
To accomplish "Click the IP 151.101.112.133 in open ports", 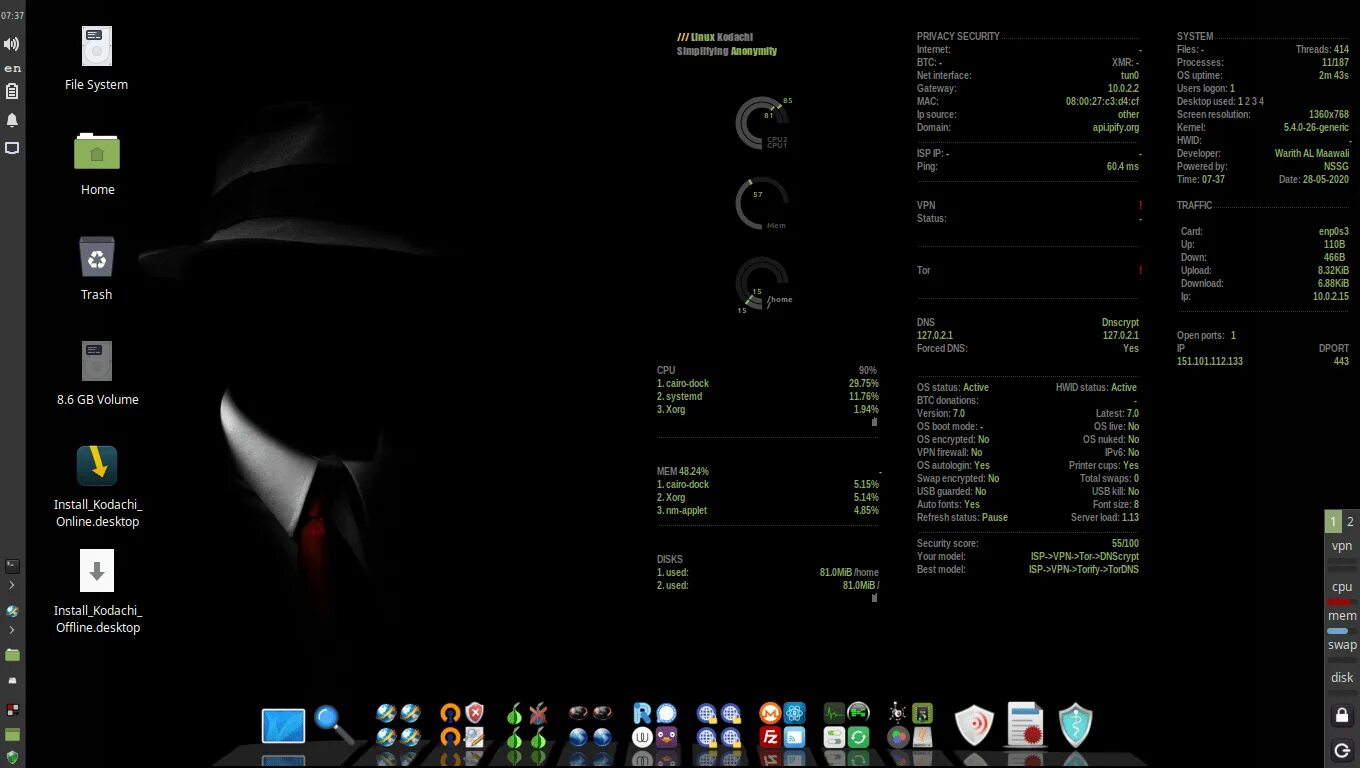I will 1210,362.
